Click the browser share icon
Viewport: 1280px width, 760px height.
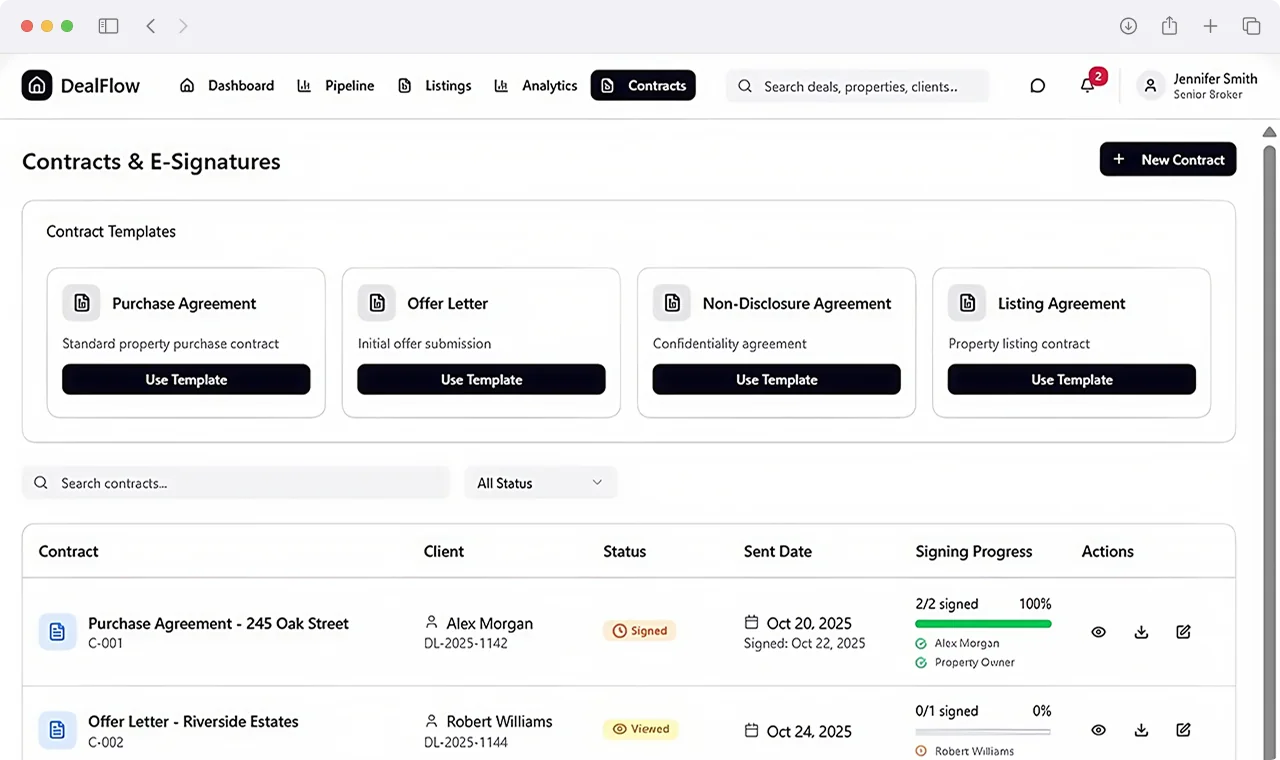coord(1169,26)
